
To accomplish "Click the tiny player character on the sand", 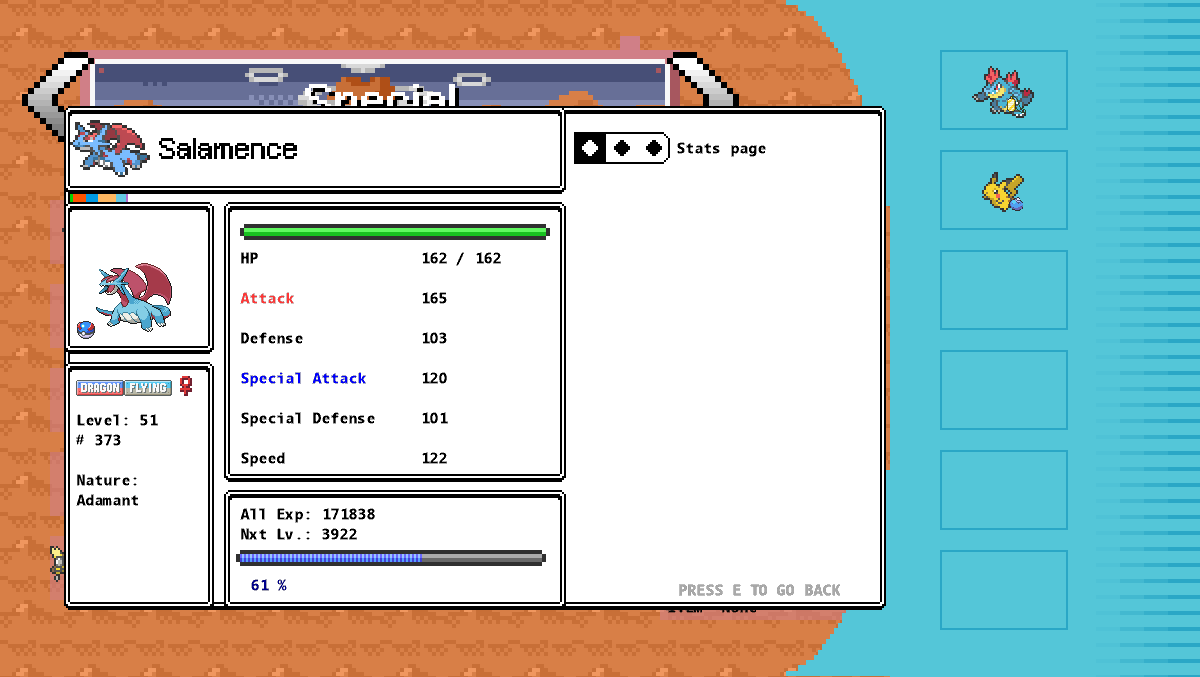I will pos(57,563).
